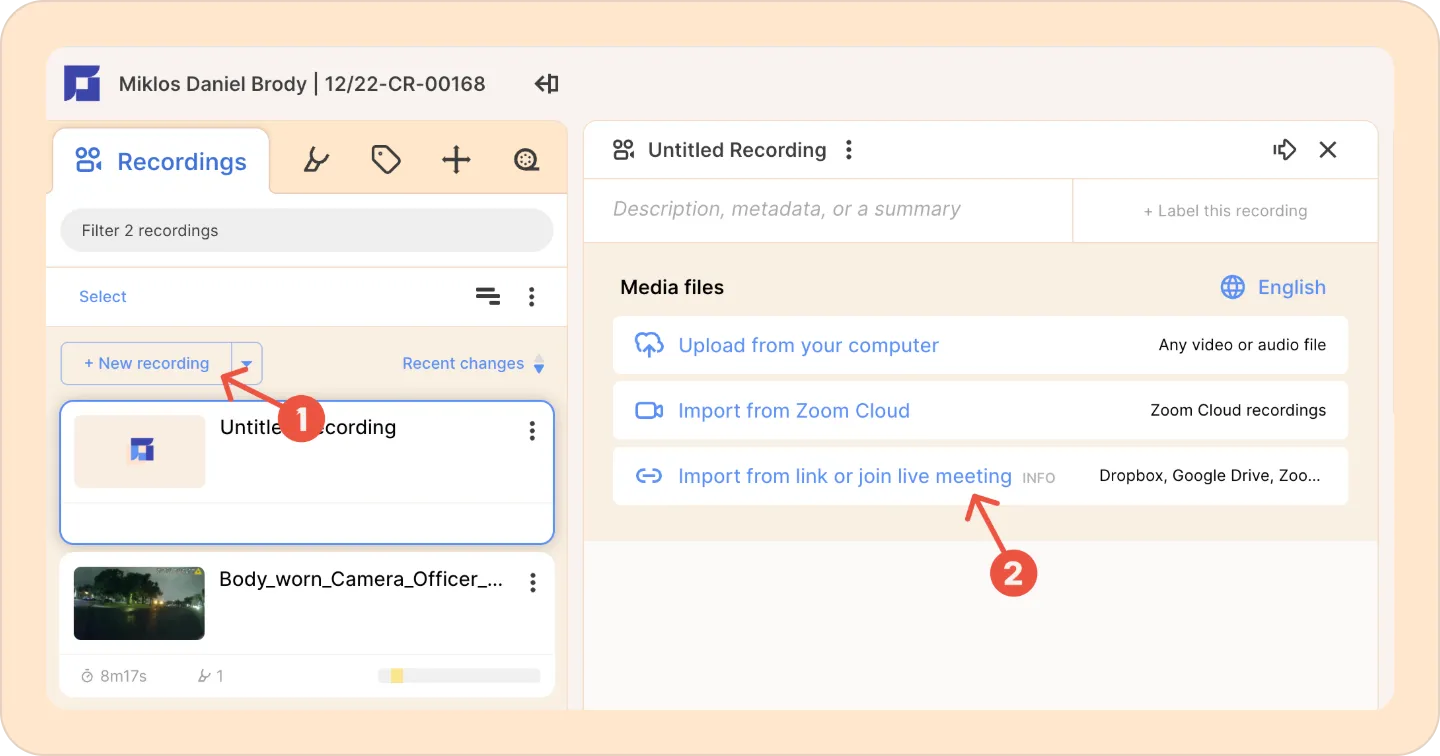Open the Body_worn_Camera video thumbnail
Image resolution: width=1440 pixels, height=756 pixels.
139,603
